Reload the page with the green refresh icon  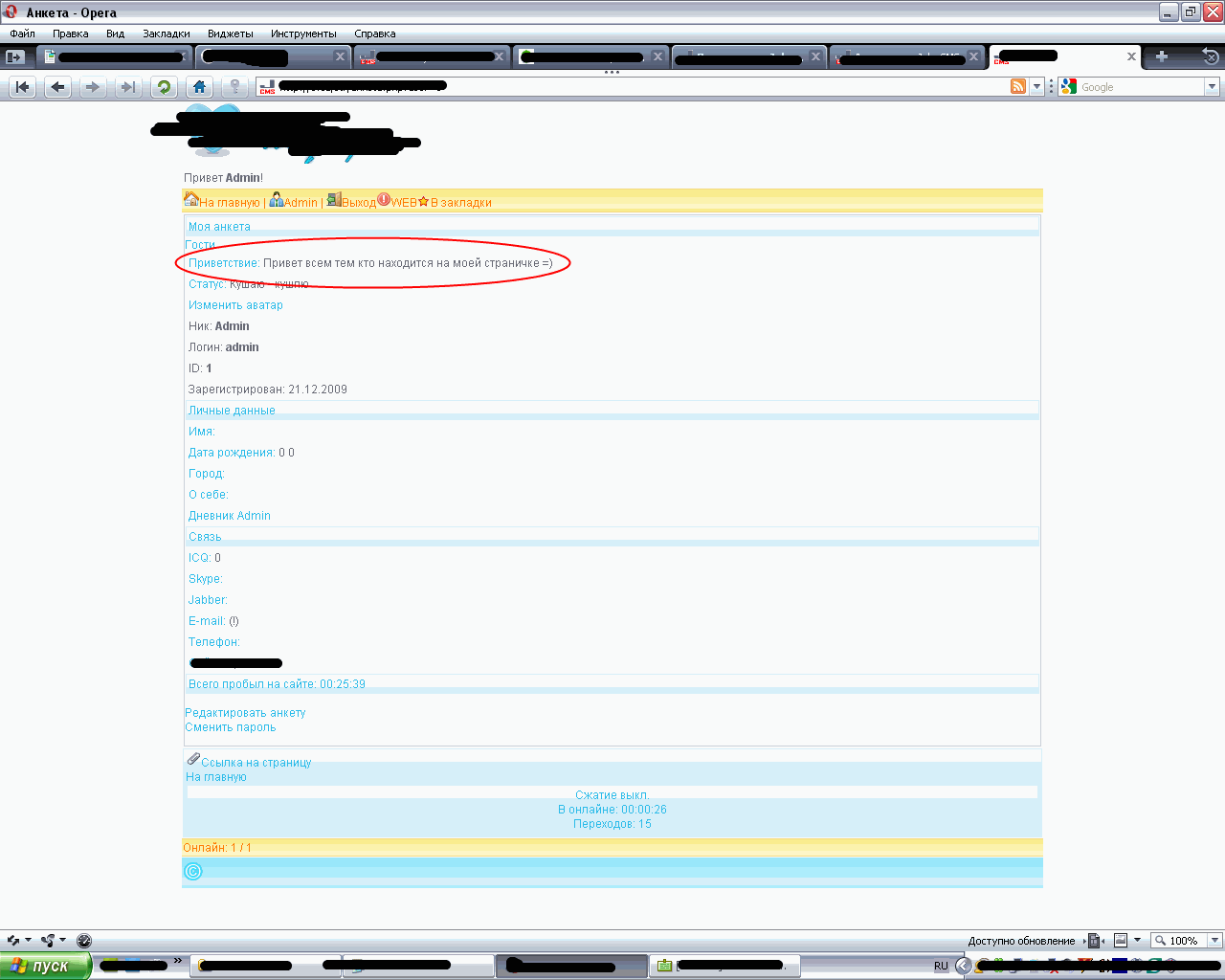165,87
